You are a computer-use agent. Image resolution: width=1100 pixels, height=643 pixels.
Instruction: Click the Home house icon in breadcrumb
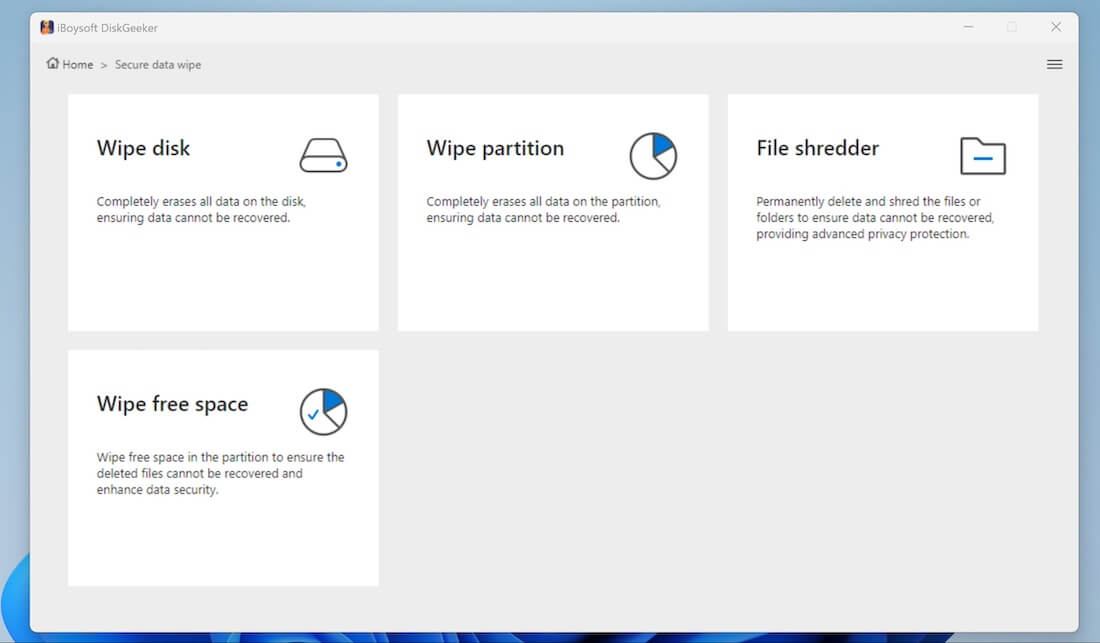(53, 63)
